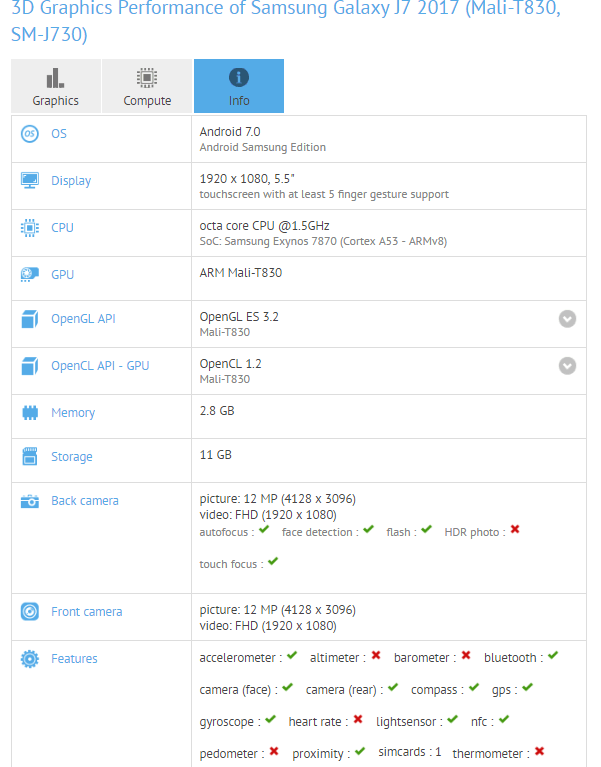Image resolution: width=601 pixels, height=767 pixels.
Task: Click the touch focus check mark
Action: tap(273, 561)
